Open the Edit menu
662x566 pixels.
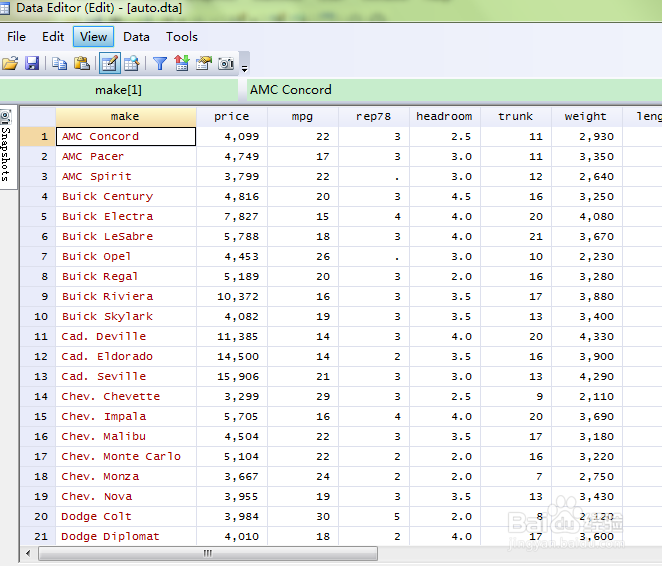pos(53,37)
